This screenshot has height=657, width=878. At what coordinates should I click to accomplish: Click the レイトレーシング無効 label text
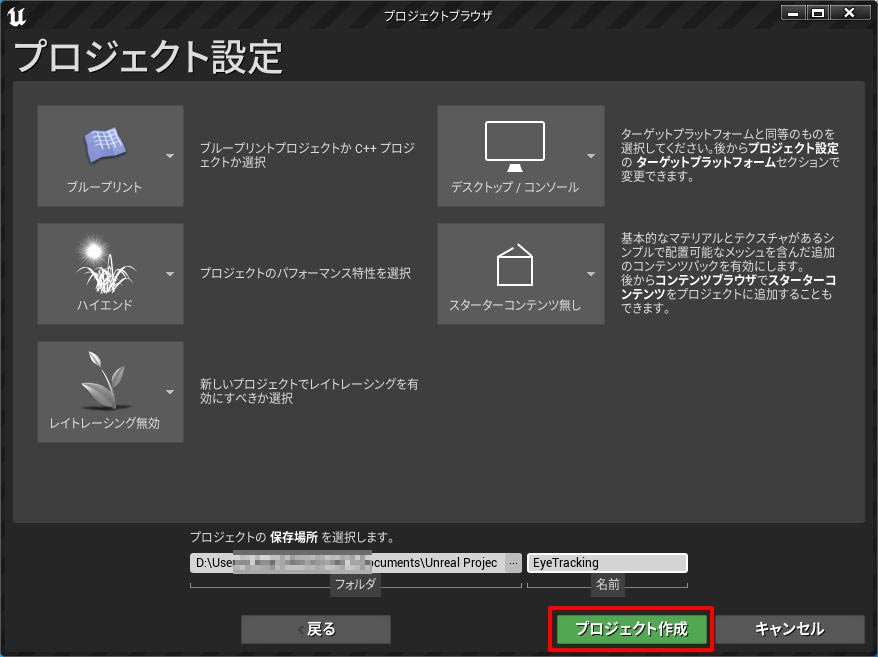pos(105,423)
